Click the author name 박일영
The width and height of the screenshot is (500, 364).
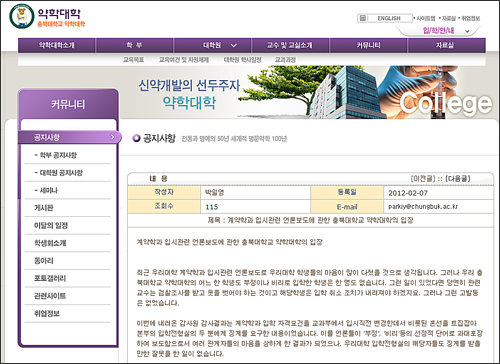pyautogui.click(x=214, y=193)
